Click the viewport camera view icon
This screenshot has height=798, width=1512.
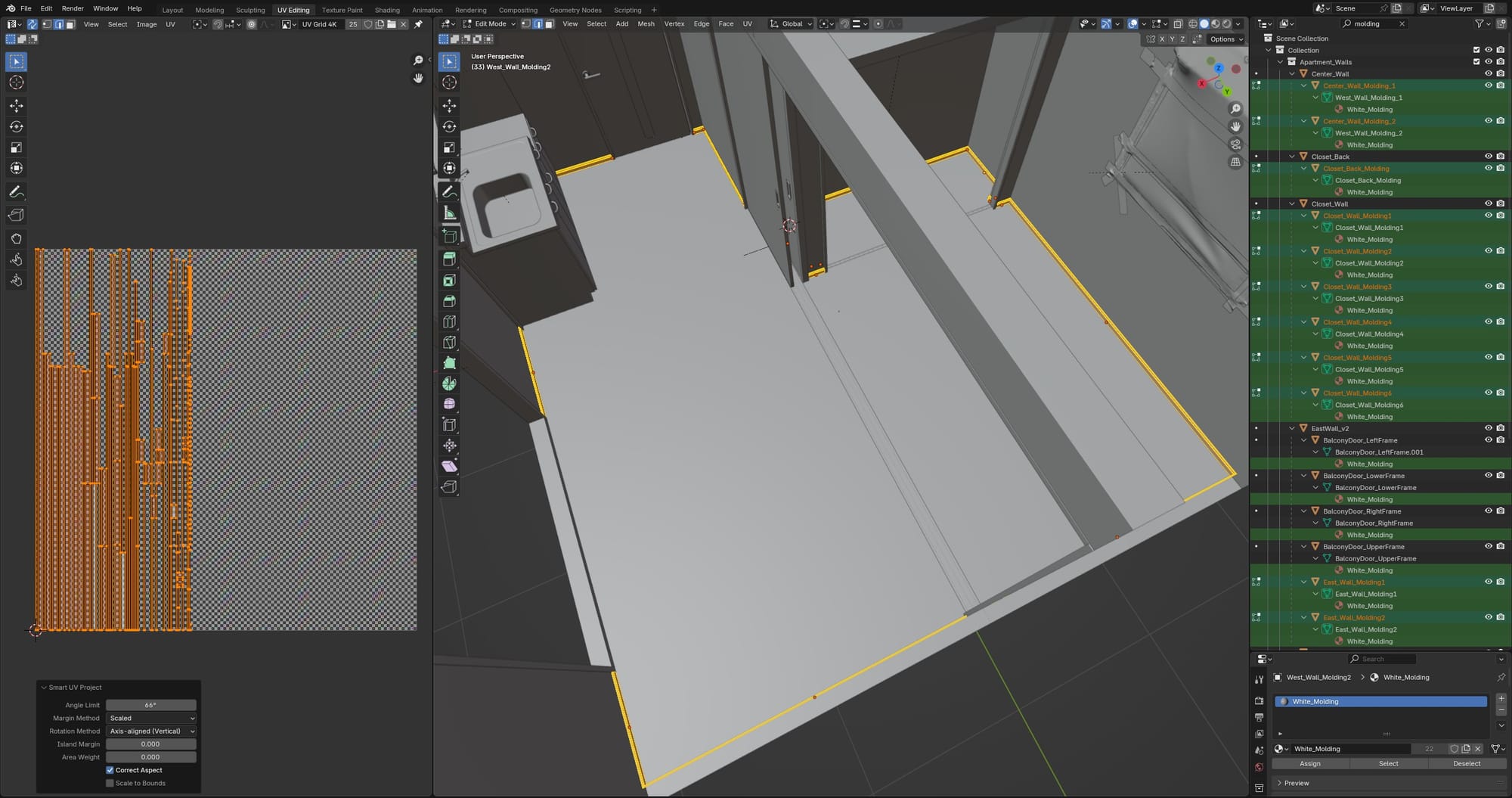pyautogui.click(x=1235, y=144)
